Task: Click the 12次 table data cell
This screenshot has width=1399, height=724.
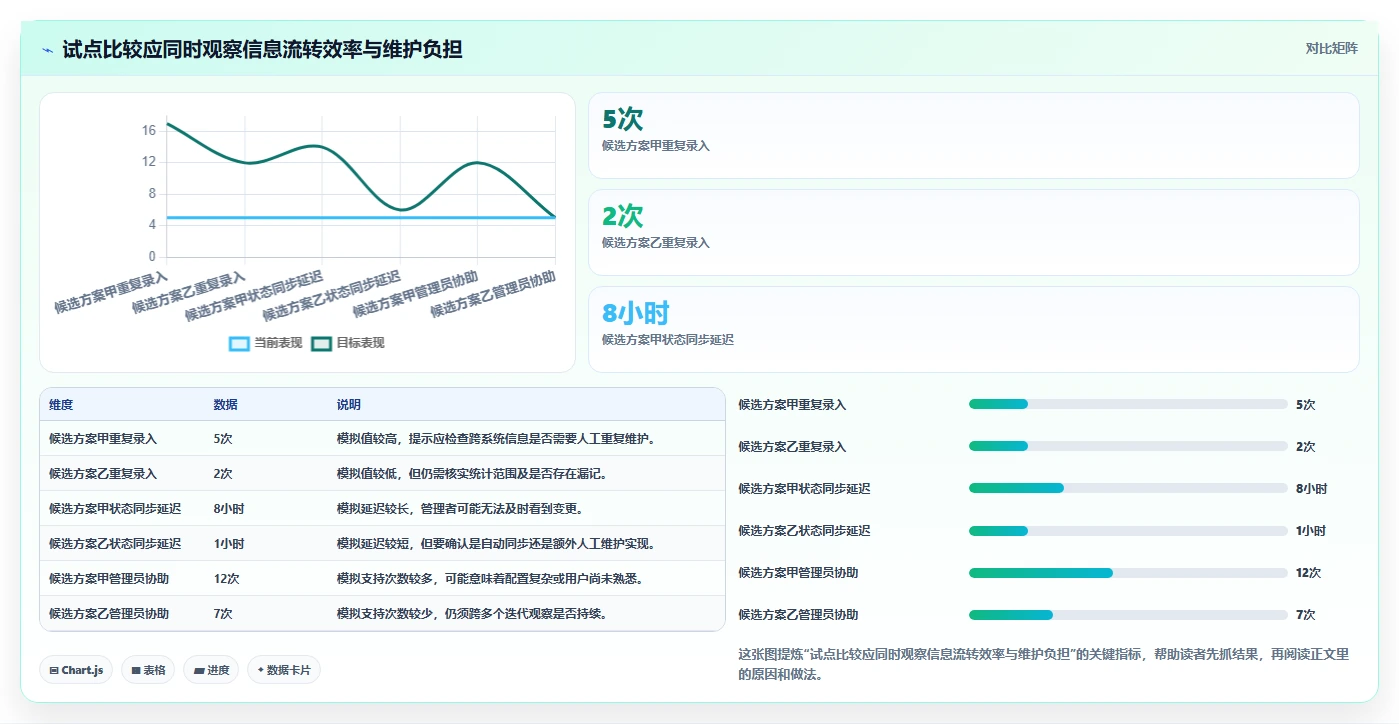Action: tap(226, 579)
